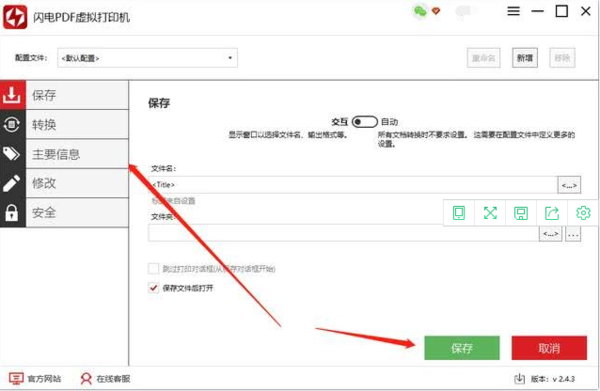Open the hamburger menu in title bar
The image size is (600, 391).
click(x=514, y=11)
